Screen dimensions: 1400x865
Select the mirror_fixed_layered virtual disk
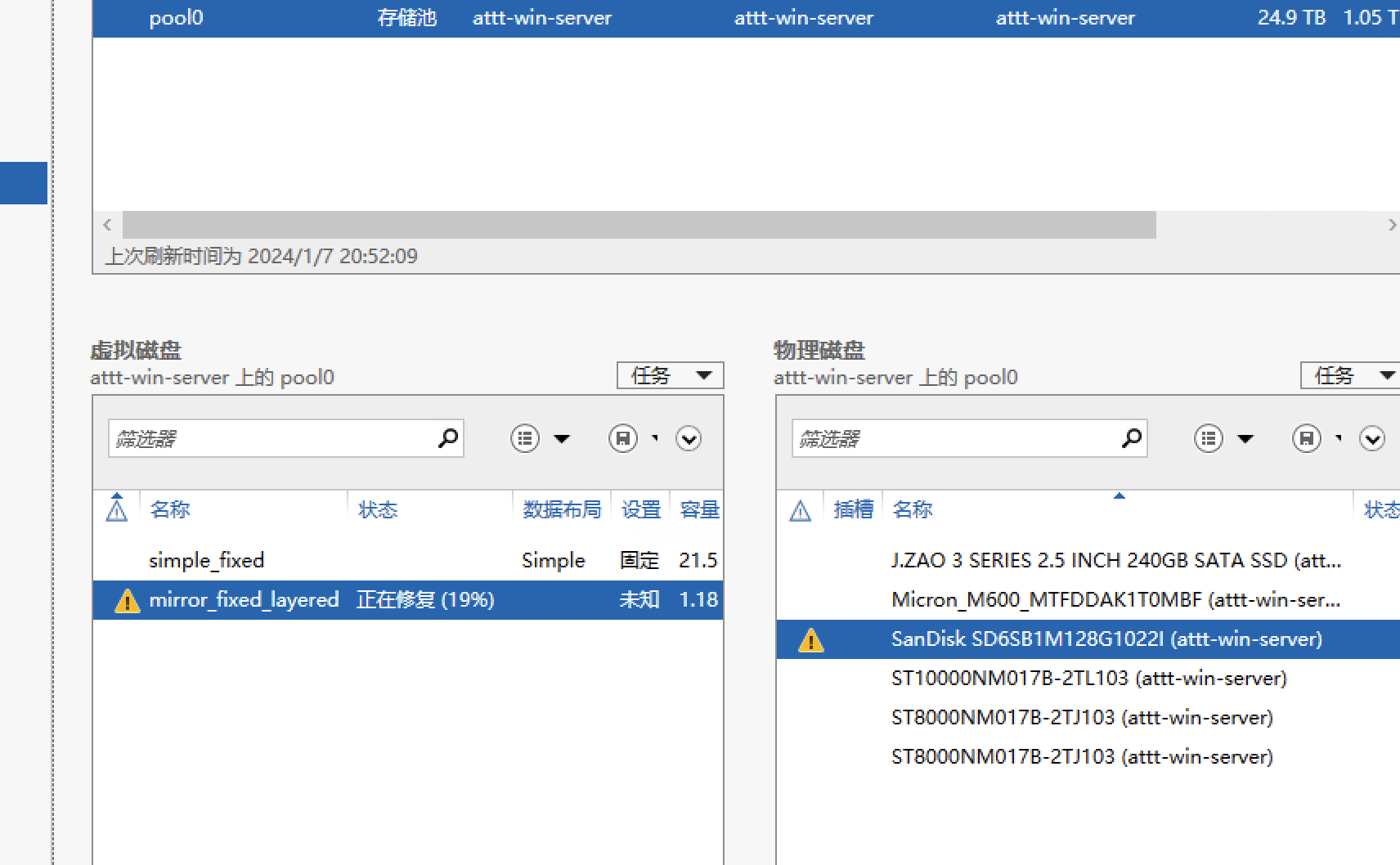coord(408,599)
